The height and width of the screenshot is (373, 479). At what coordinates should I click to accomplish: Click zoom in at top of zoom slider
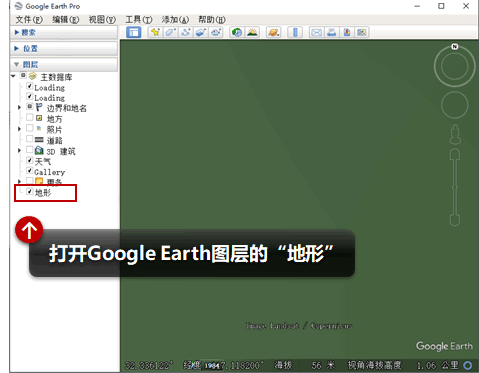(x=455, y=154)
